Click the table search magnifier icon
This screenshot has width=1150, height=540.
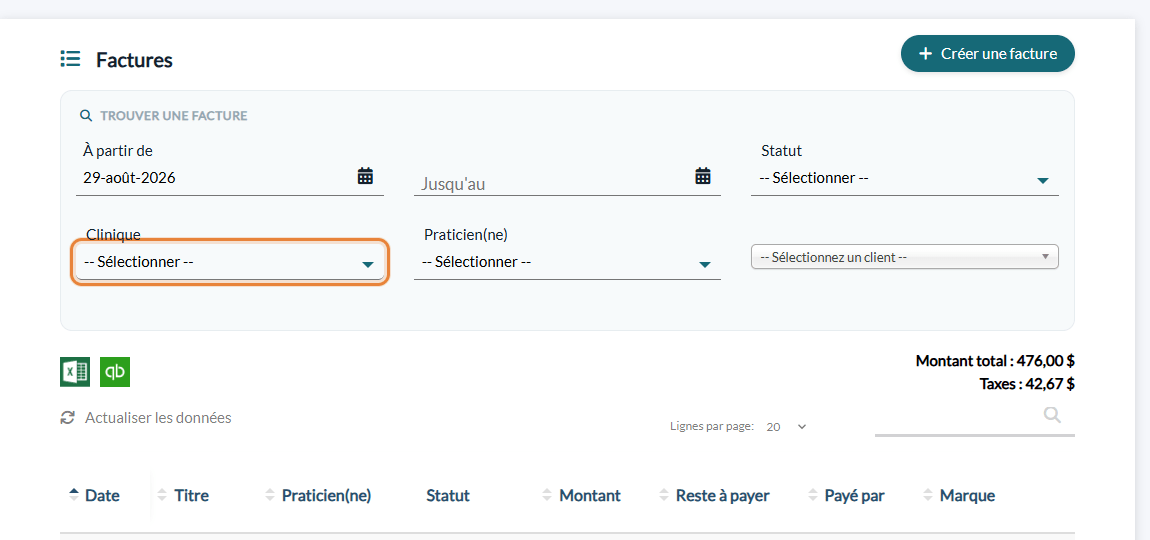click(x=1052, y=415)
